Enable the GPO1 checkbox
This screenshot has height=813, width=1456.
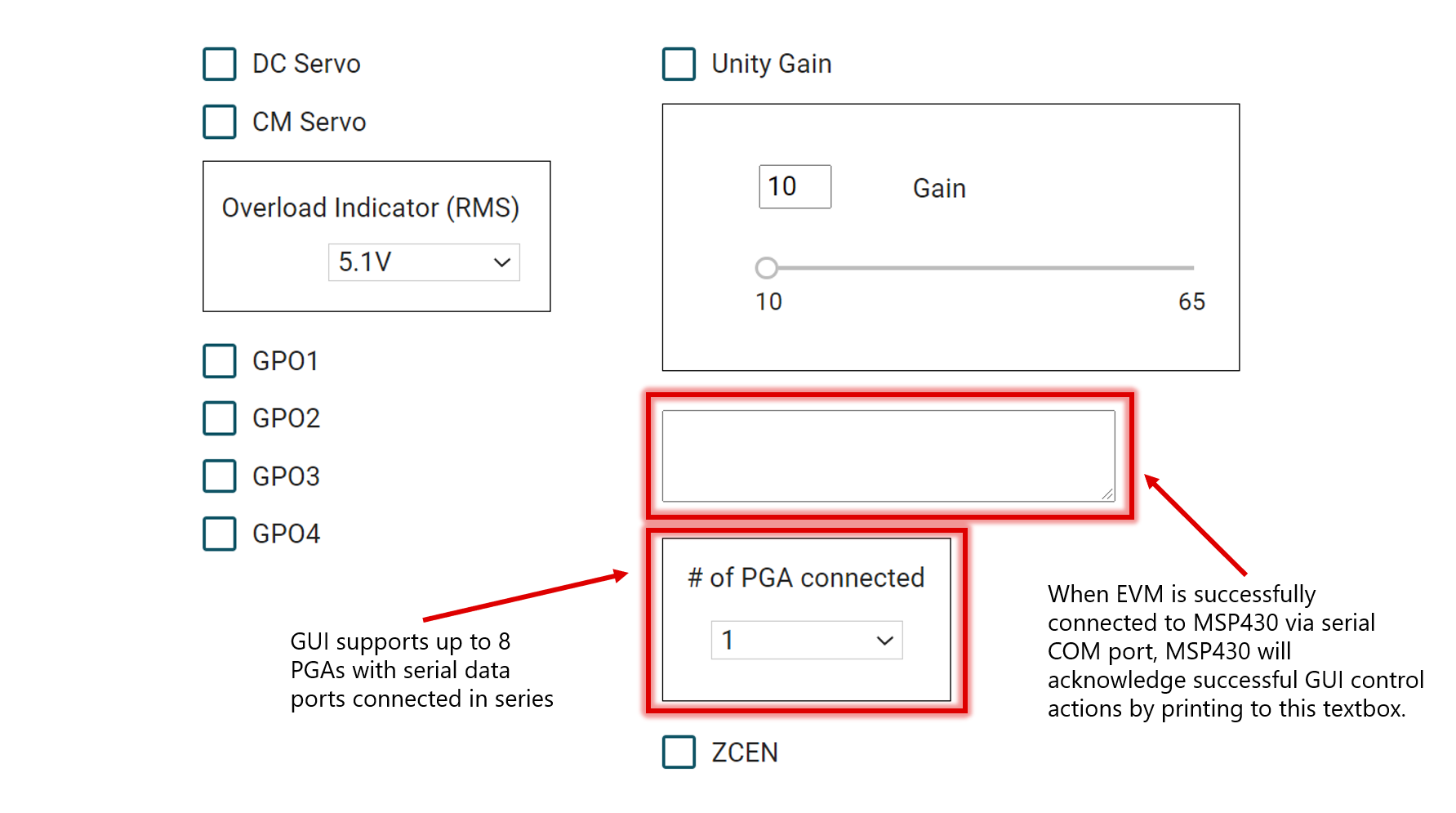220,361
